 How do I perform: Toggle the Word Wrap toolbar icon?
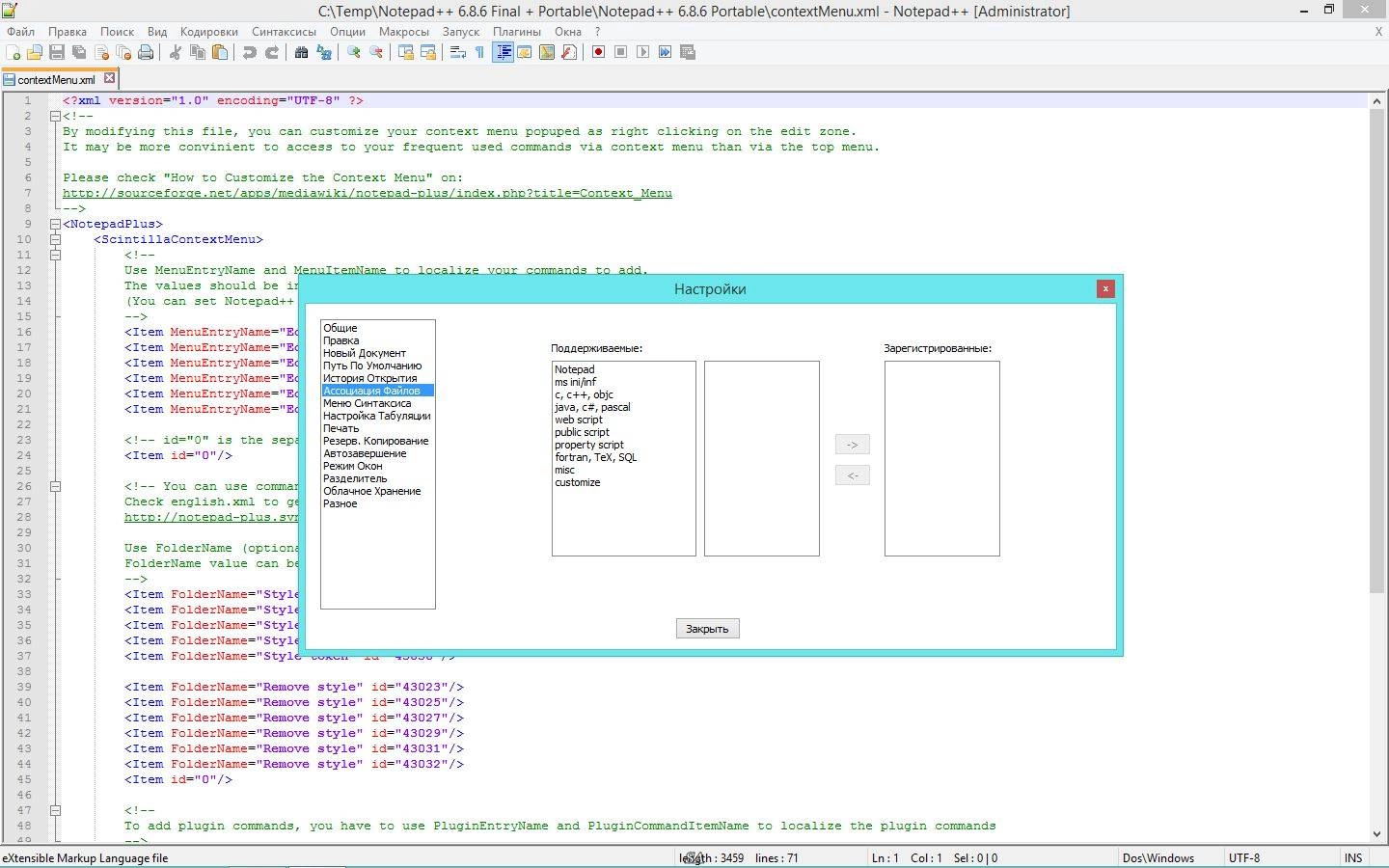click(457, 52)
